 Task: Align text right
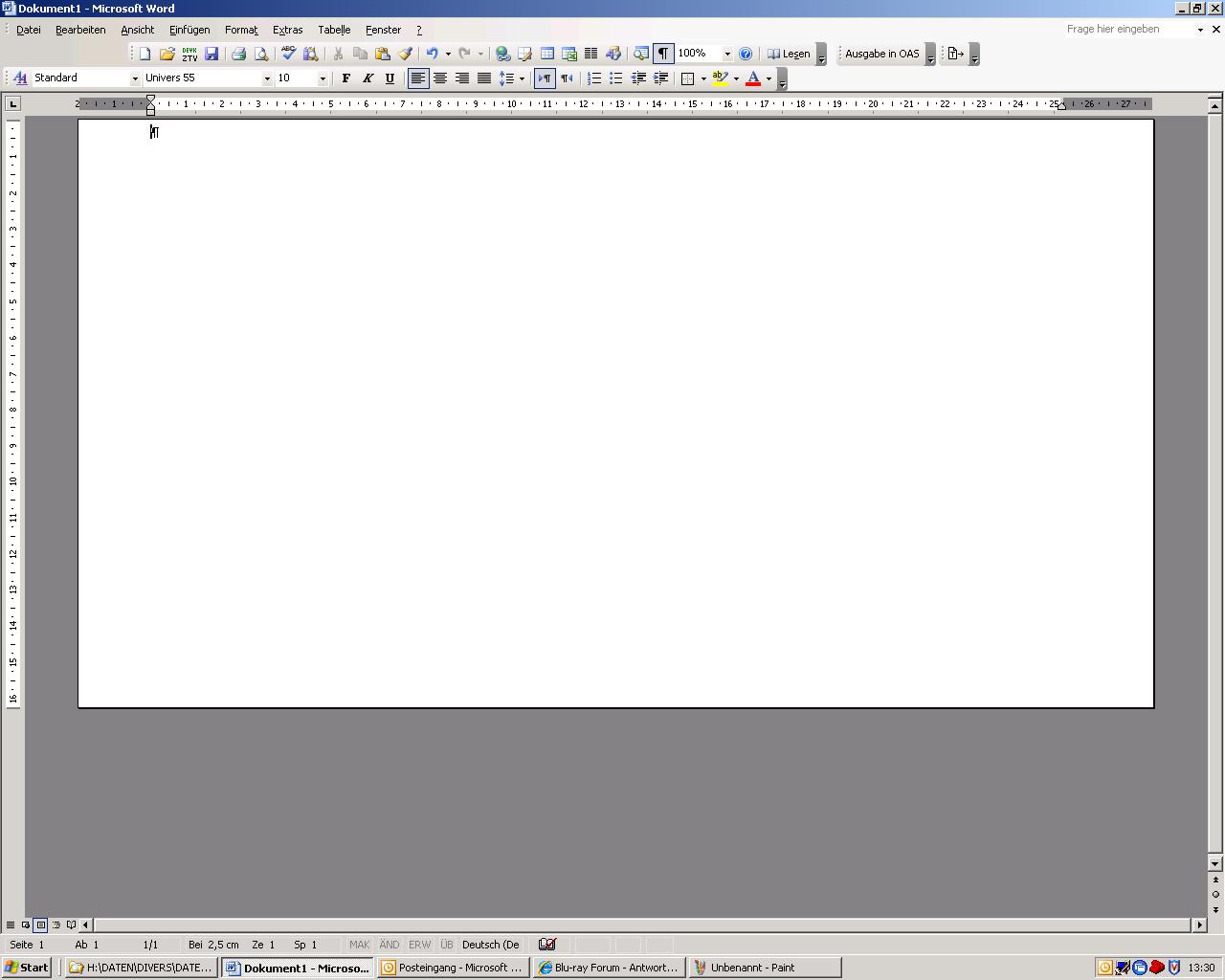click(462, 78)
